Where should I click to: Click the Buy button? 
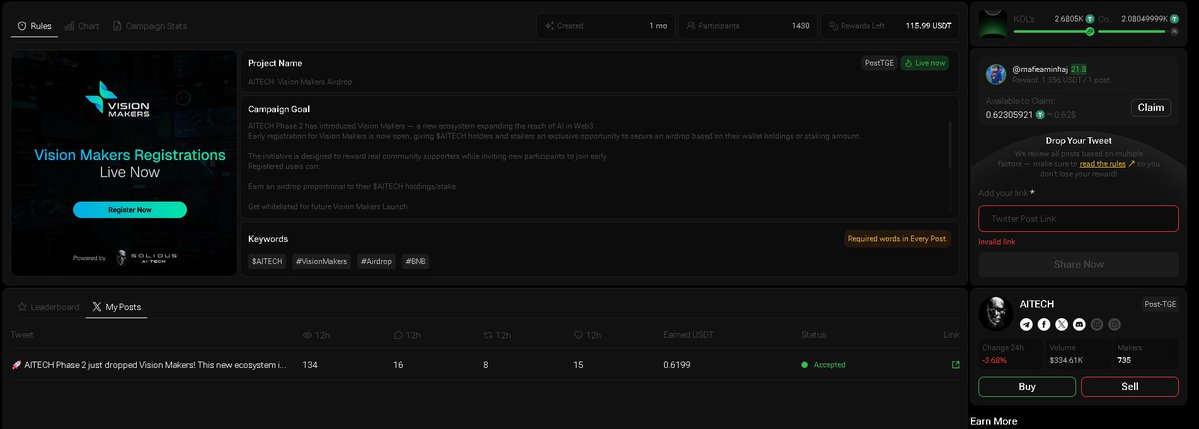click(x=1027, y=387)
